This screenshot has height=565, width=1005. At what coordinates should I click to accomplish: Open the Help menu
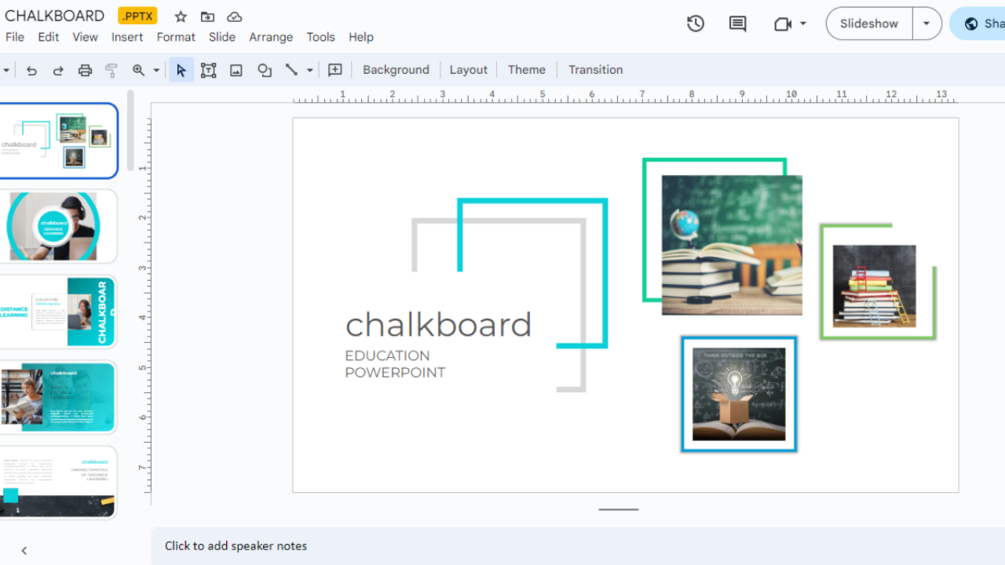pyautogui.click(x=361, y=37)
